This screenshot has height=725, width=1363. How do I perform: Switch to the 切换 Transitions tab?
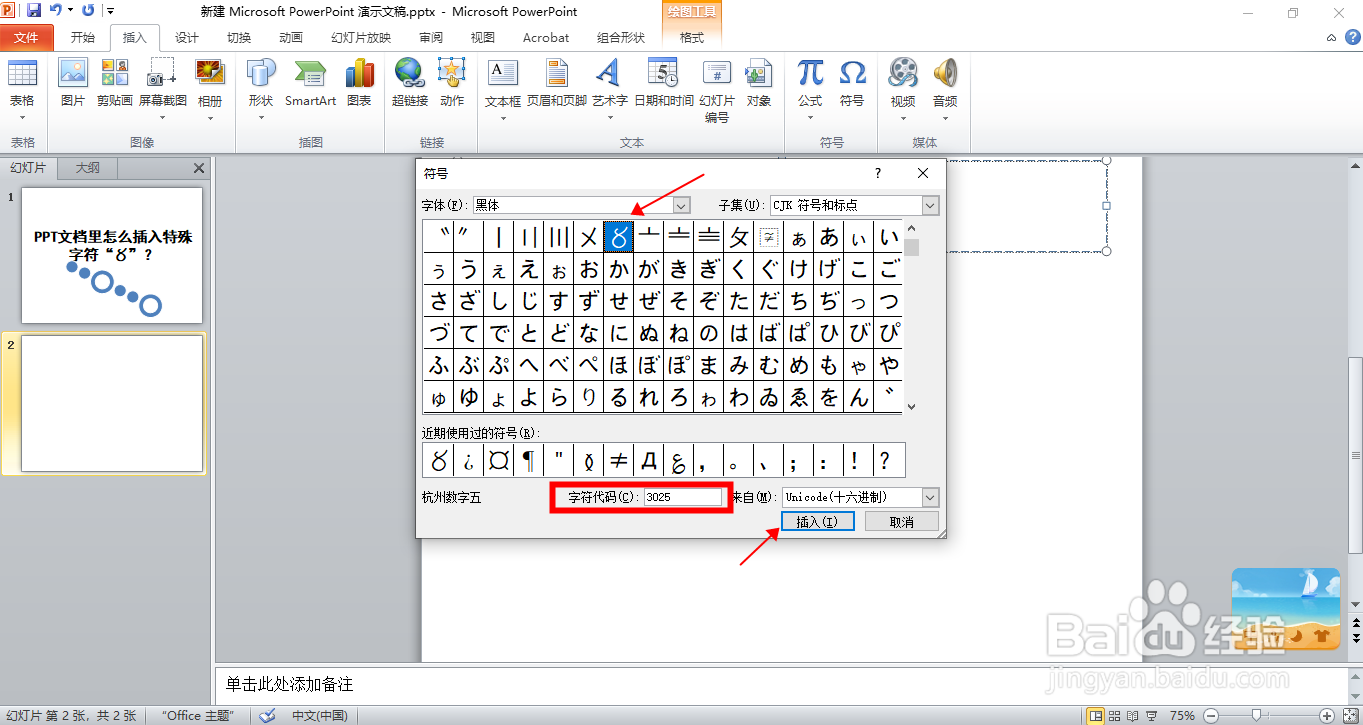[239, 38]
